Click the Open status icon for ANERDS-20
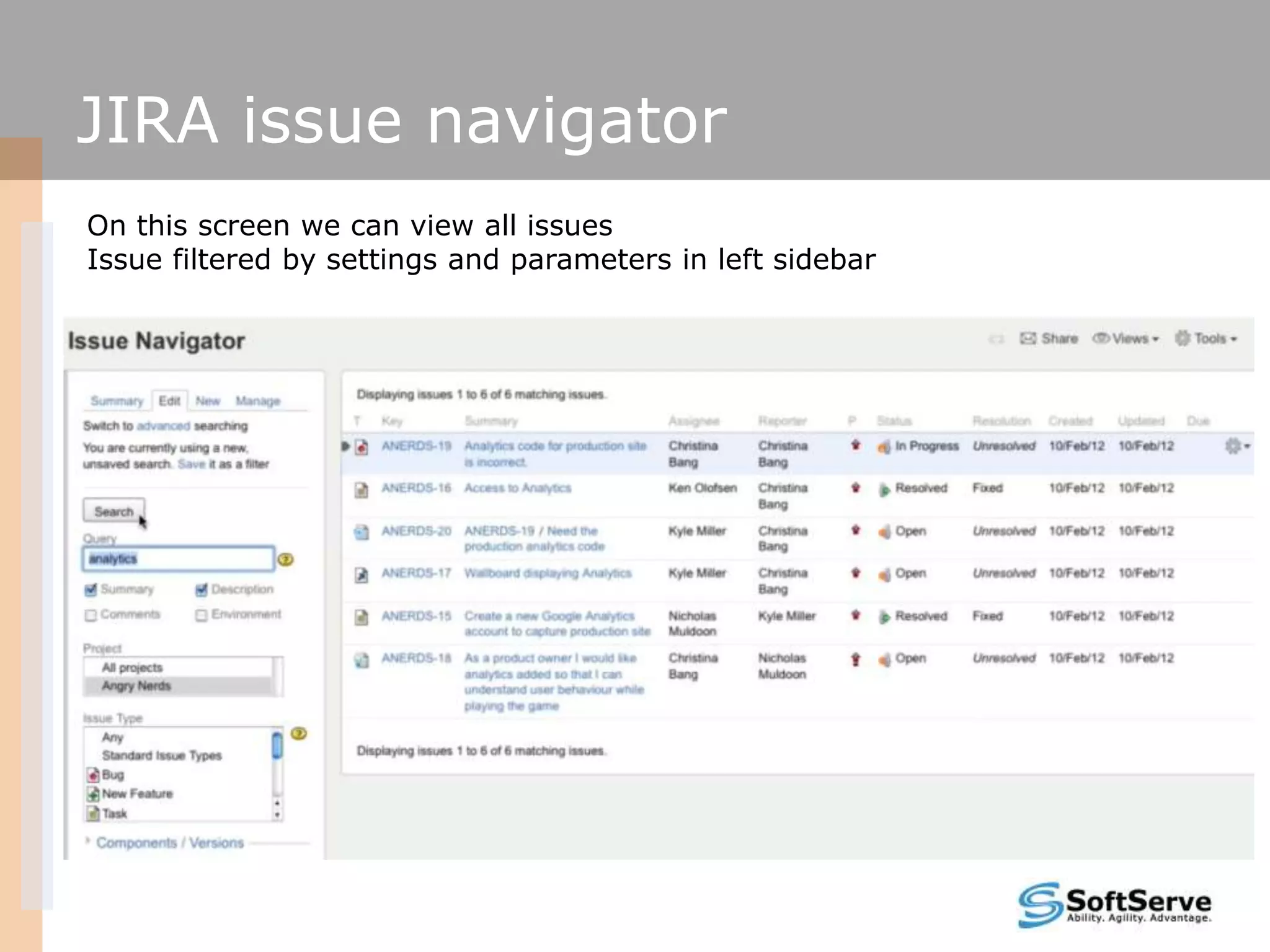The width and height of the screenshot is (1270, 952). pos(884,532)
